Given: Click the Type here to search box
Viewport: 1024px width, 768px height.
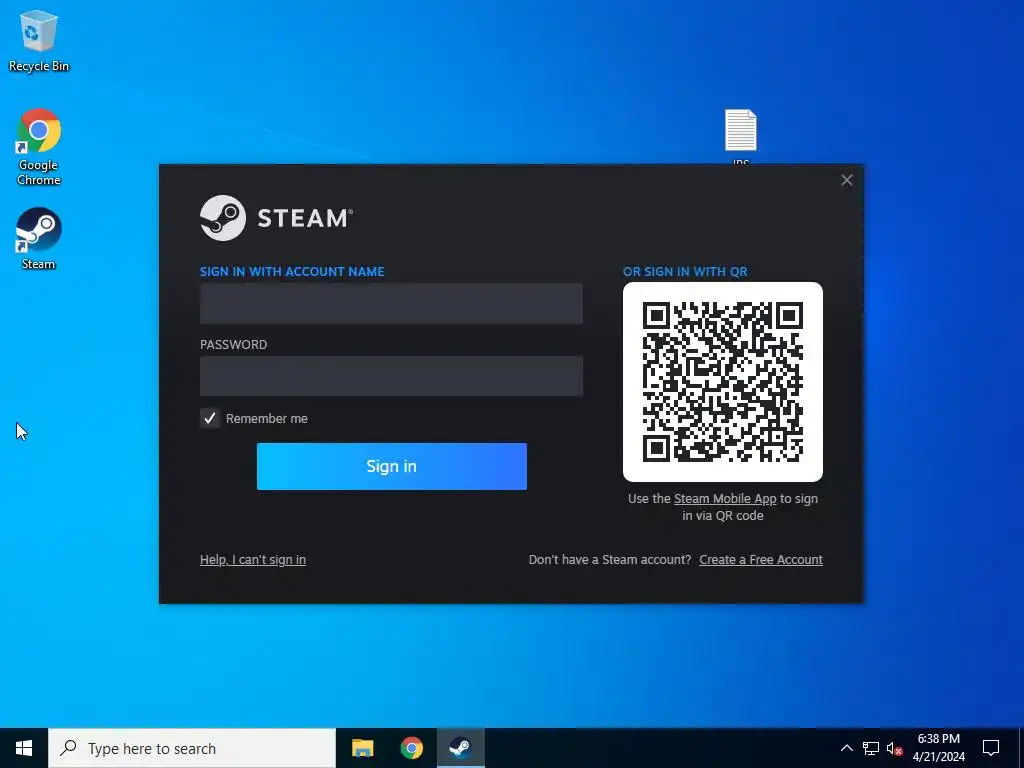Looking at the screenshot, I should click(192, 748).
